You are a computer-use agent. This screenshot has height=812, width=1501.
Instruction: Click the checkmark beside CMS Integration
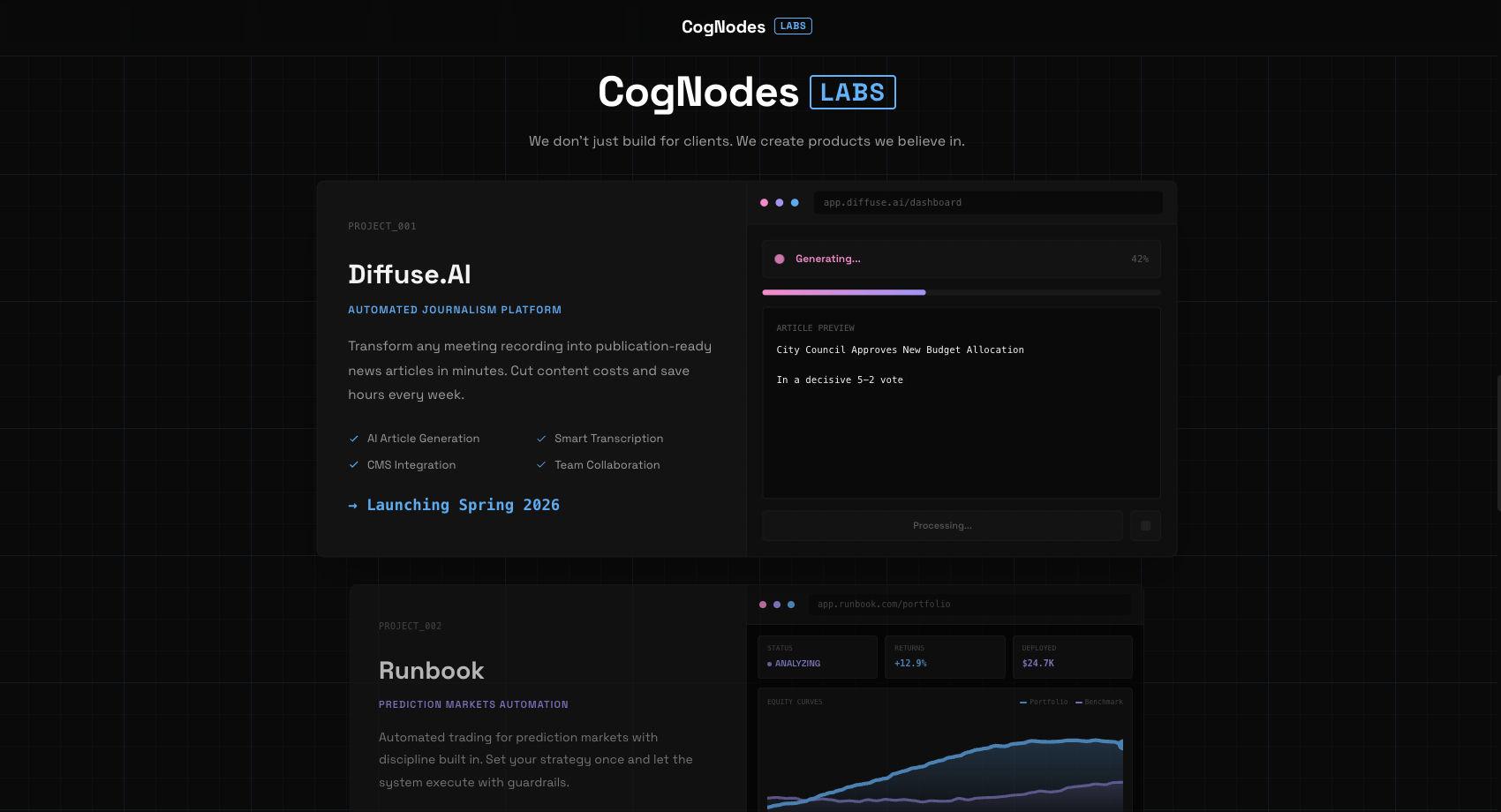coord(352,464)
